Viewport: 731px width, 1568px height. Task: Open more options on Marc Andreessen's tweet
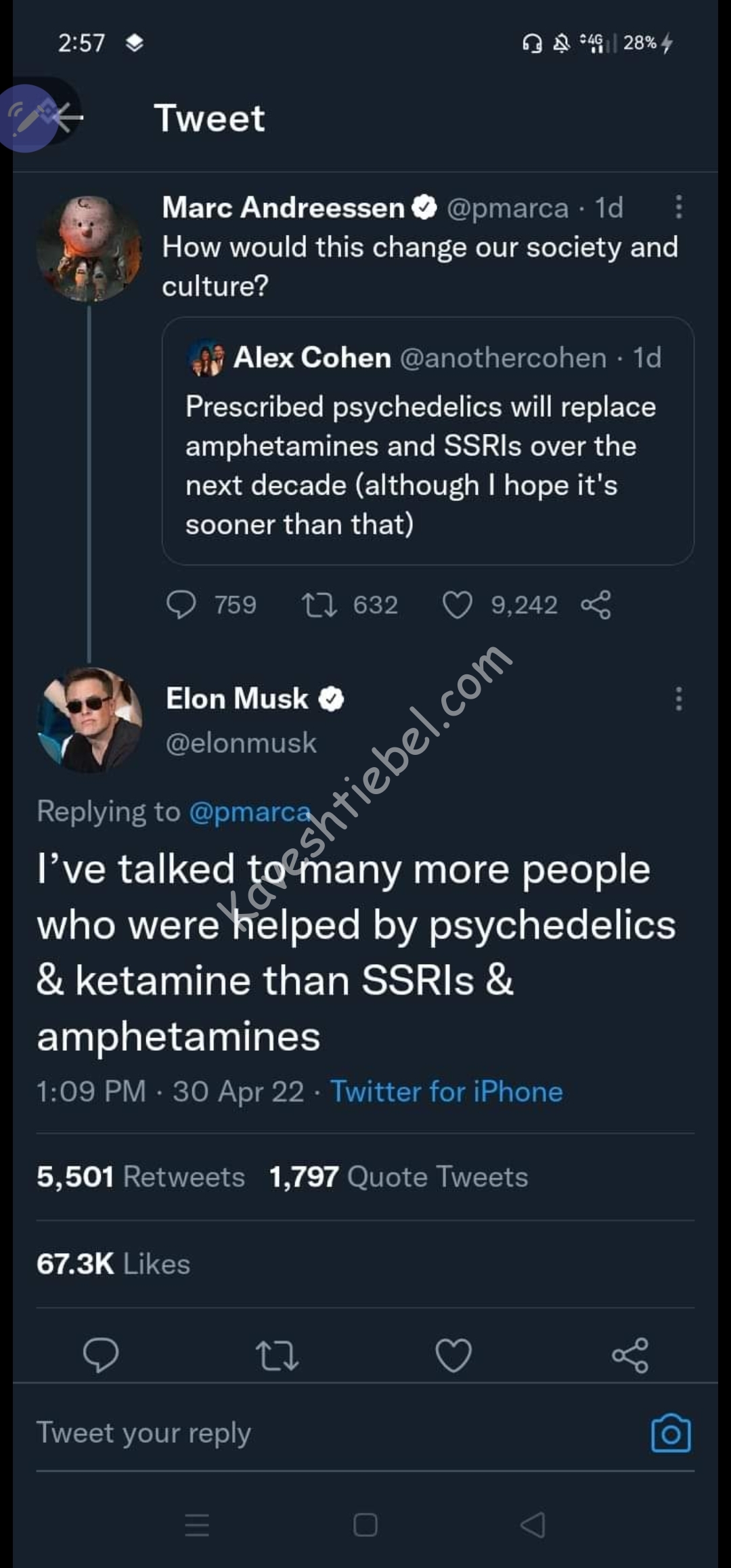pyautogui.click(x=678, y=207)
